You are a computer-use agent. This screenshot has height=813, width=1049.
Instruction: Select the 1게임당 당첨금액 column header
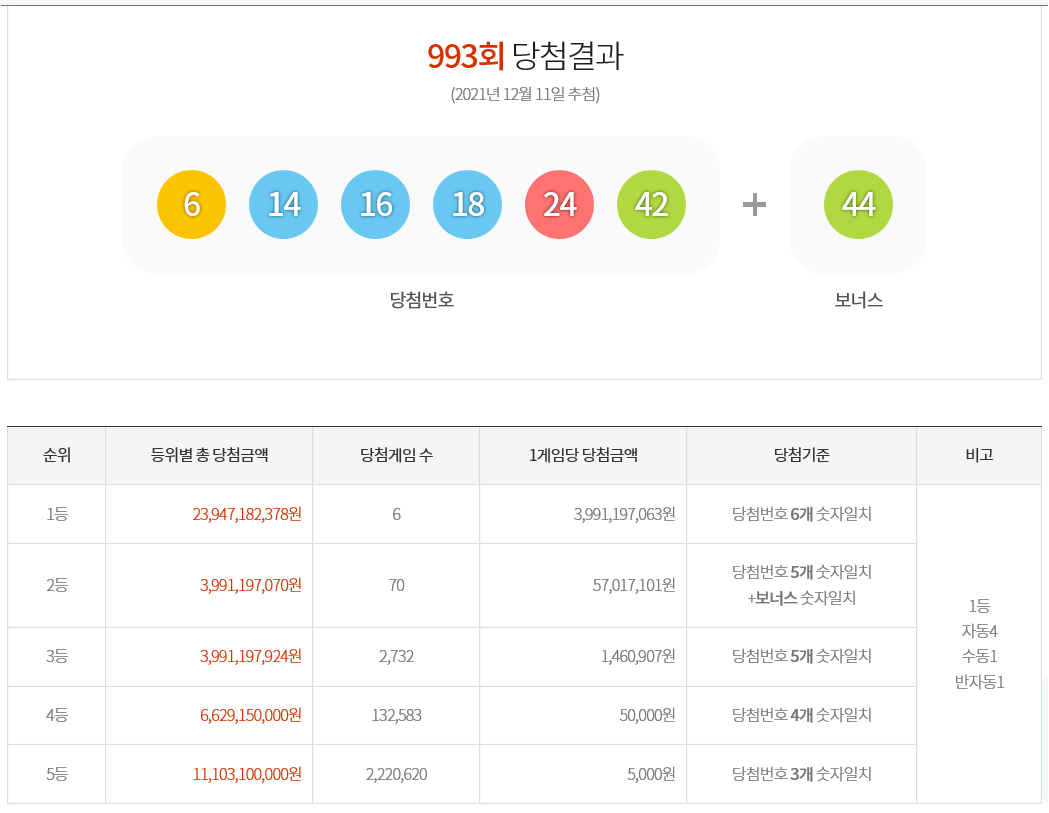click(583, 455)
